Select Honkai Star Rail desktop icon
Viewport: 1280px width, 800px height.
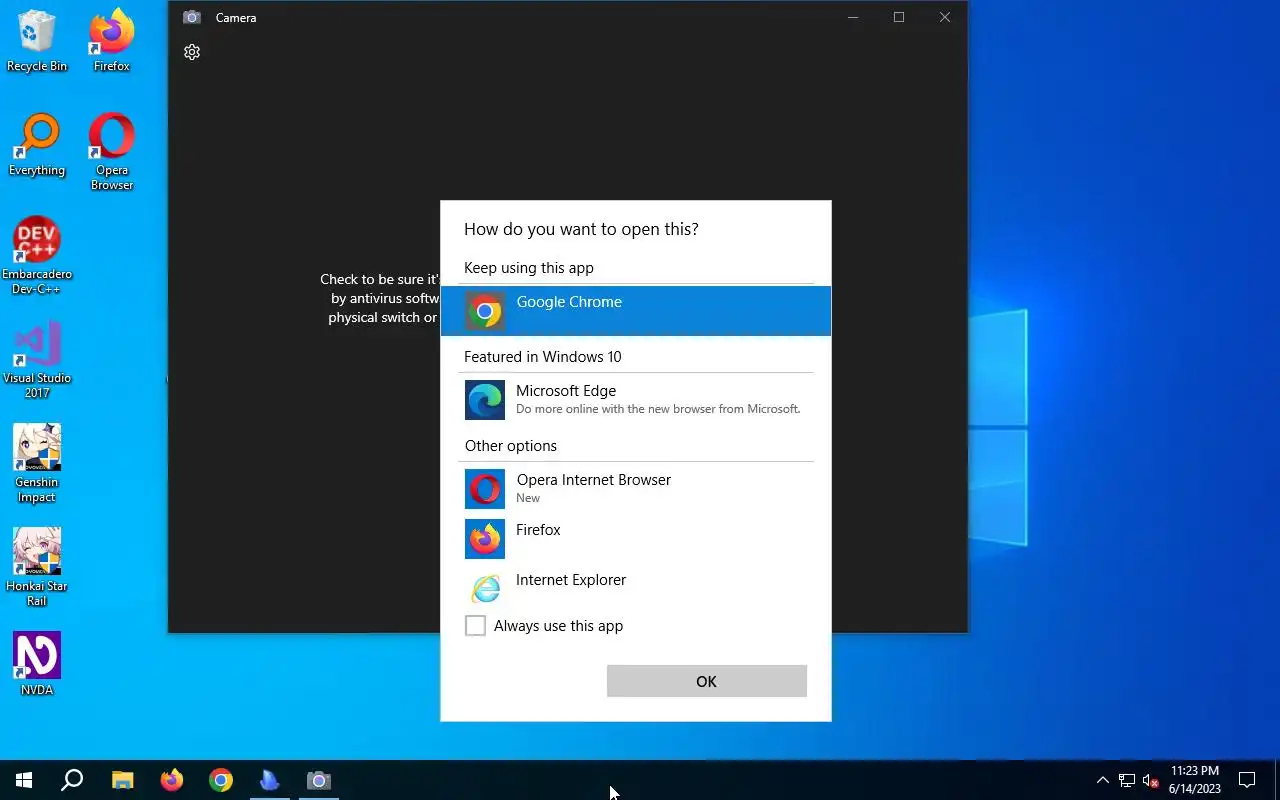tap(37, 568)
